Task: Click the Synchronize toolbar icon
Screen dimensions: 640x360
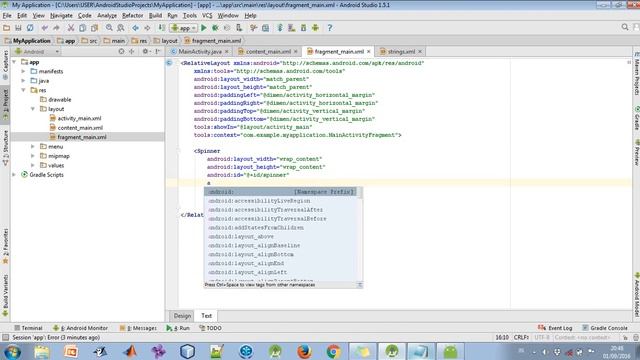Action: tap(30, 28)
